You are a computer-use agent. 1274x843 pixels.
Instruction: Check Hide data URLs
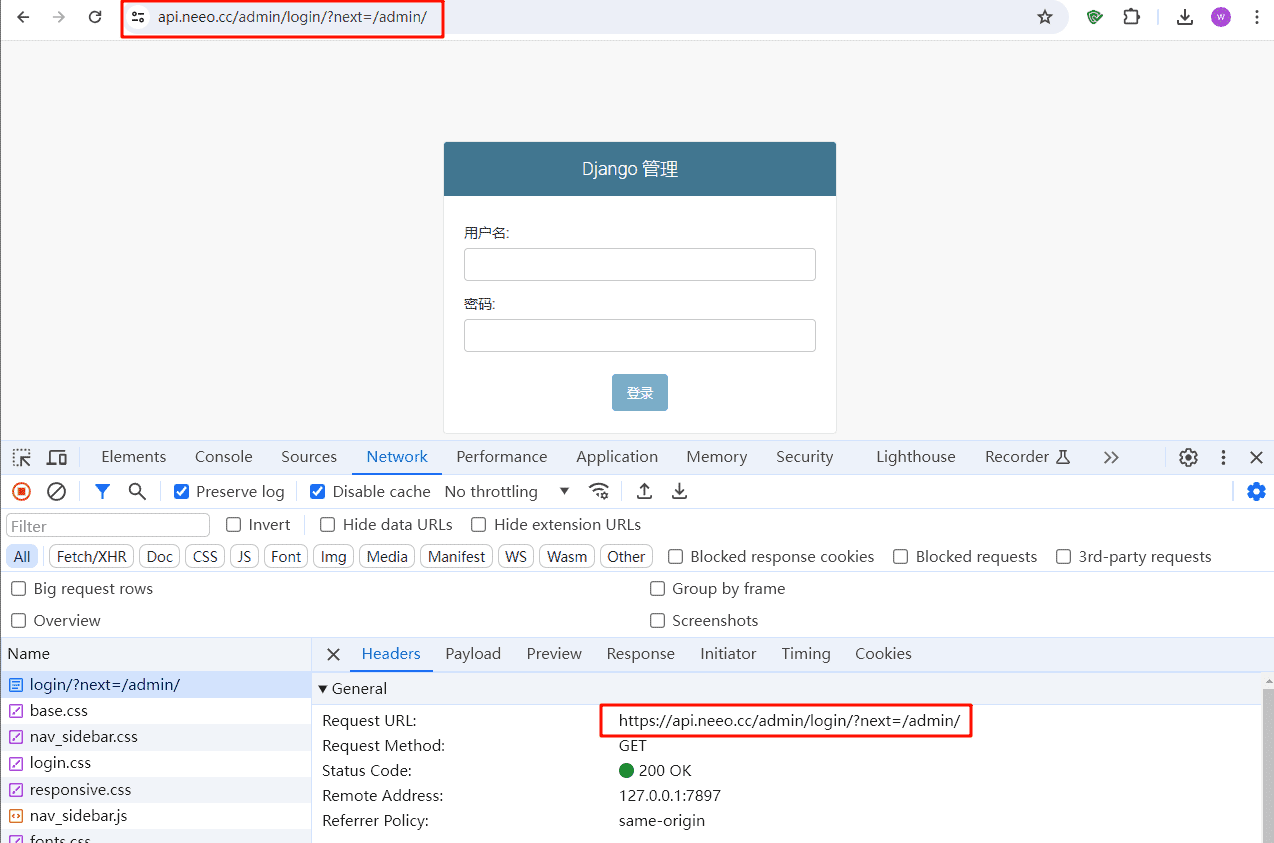pos(328,524)
